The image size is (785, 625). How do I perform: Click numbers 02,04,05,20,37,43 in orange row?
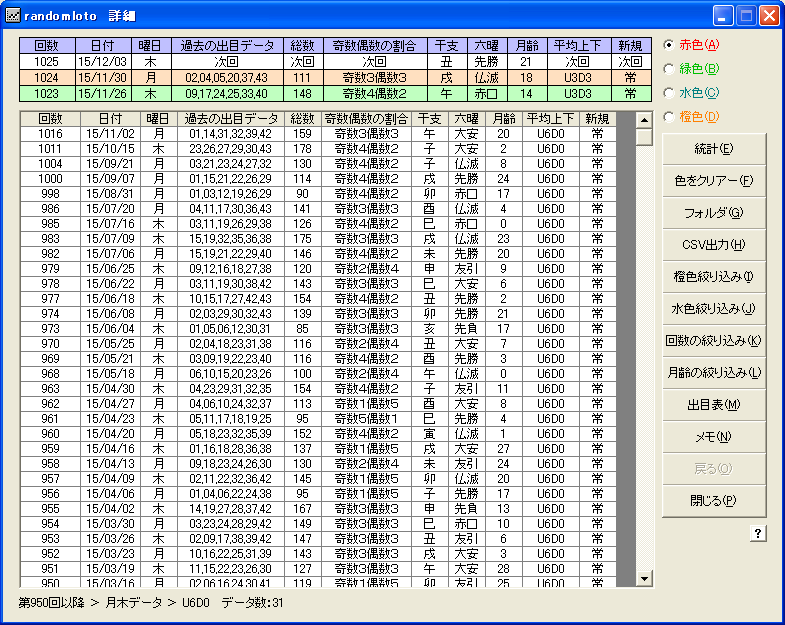click(227, 78)
